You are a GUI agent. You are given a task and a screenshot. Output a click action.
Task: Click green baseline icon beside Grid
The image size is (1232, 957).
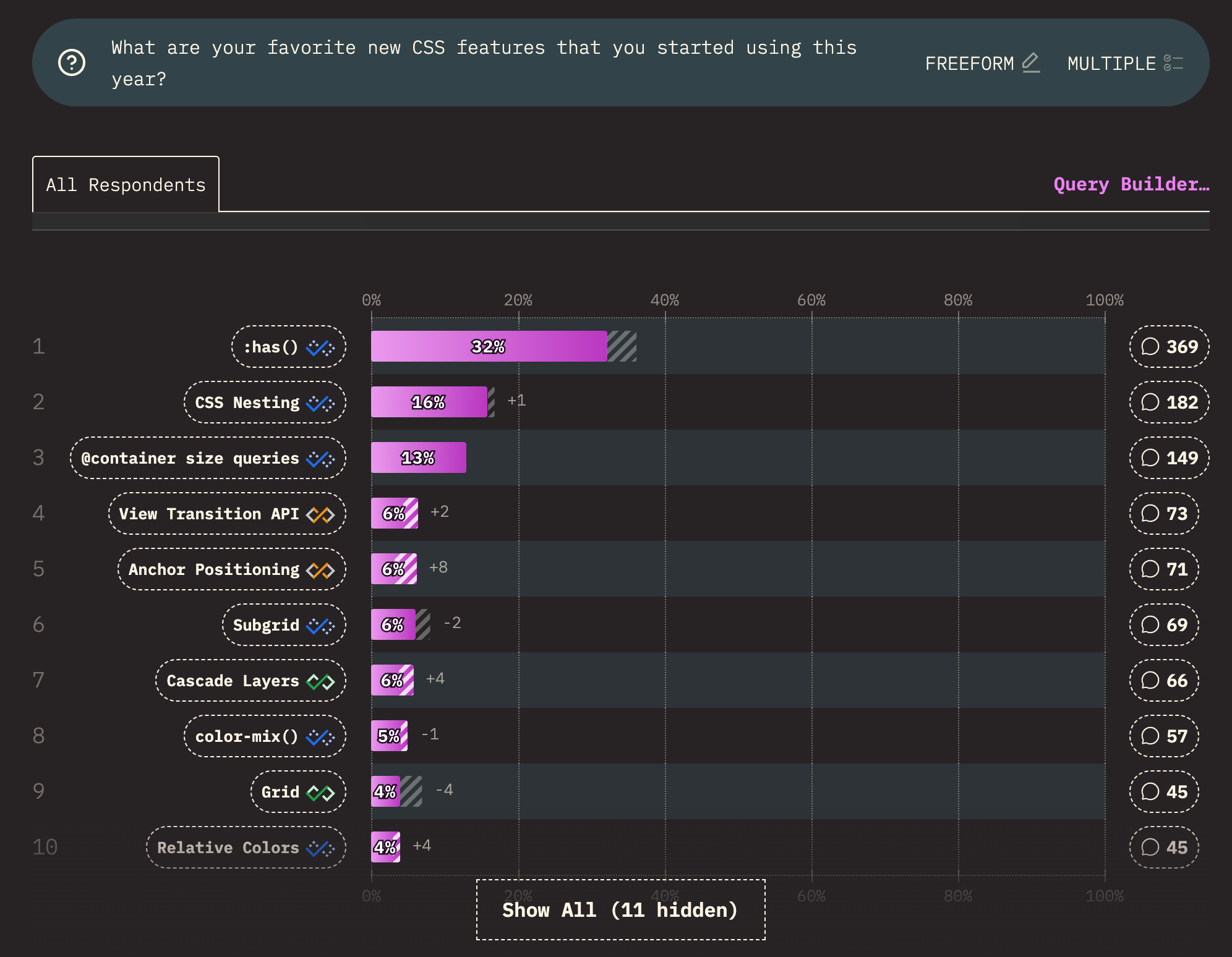point(320,793)
